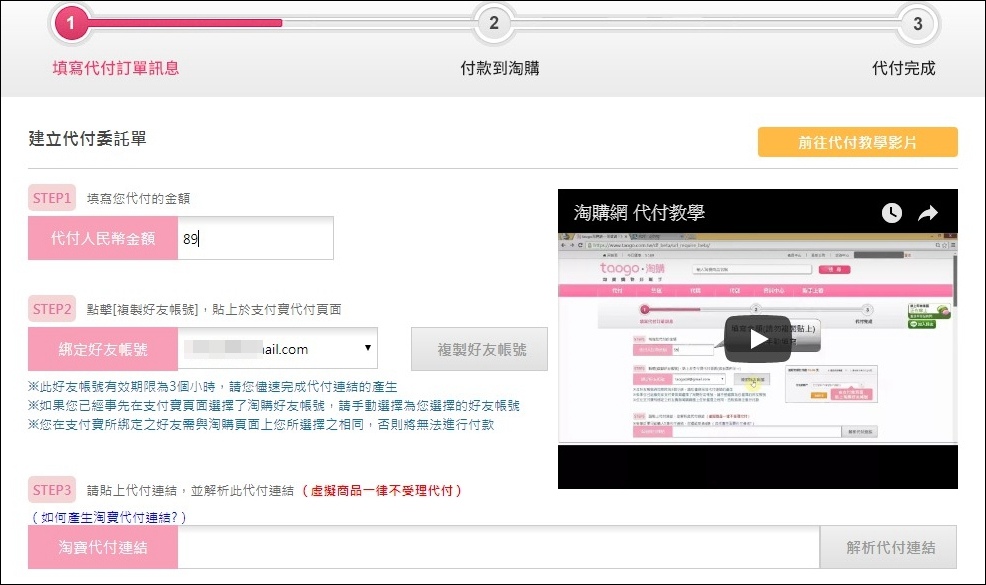Viewport: 986px width, 585px height.
Task: Open the 如何產生淘寶代付連結 help link
Action: click(109, 518)
